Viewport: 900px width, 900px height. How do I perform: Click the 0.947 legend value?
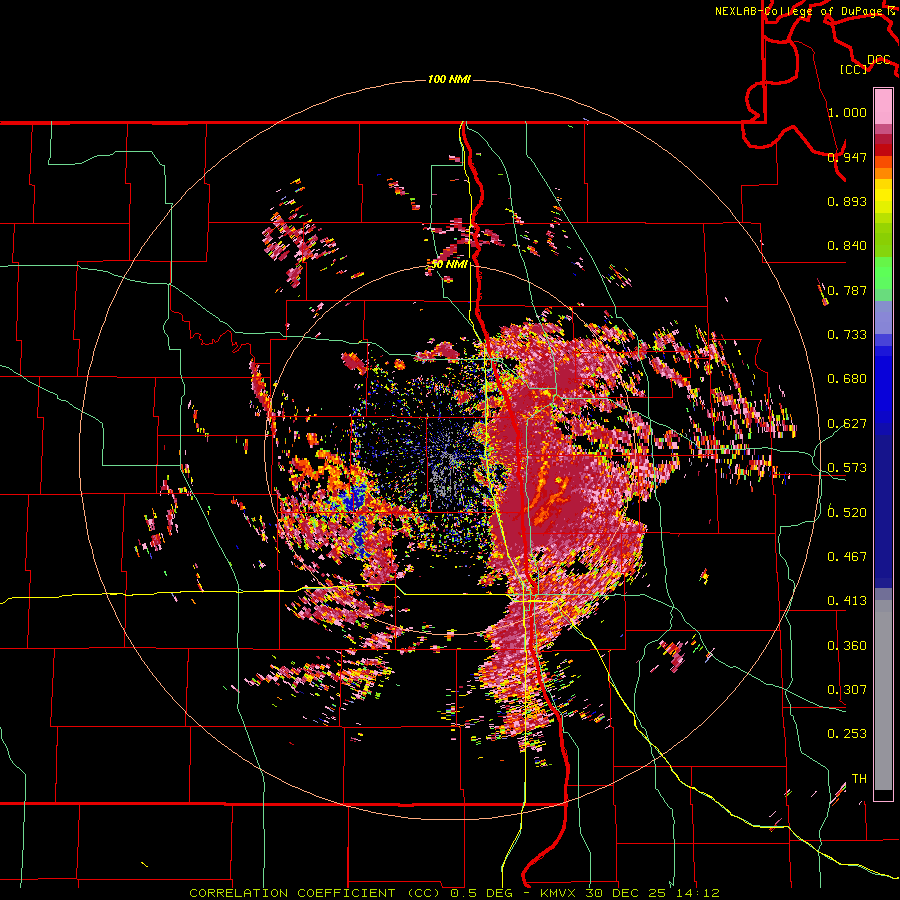pos(847,157)
